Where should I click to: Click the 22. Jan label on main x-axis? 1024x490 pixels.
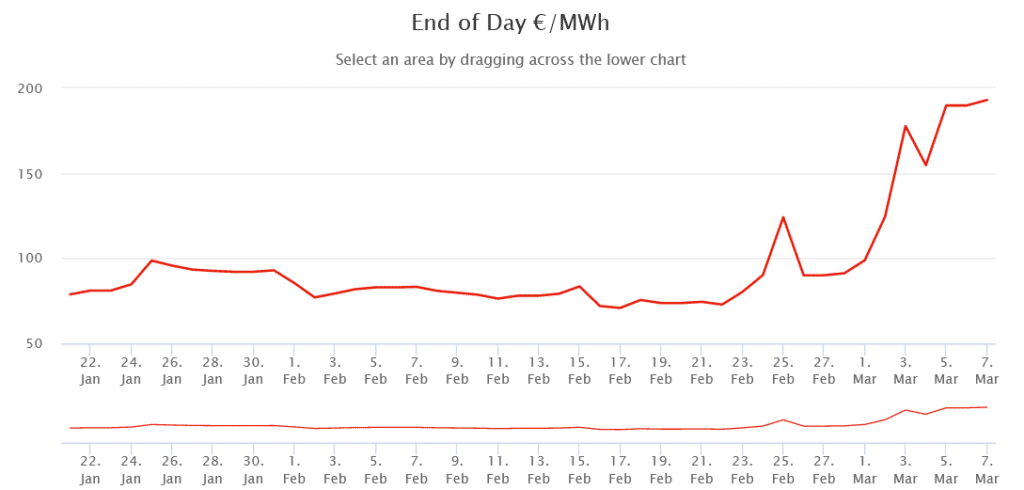coord(90,370)
